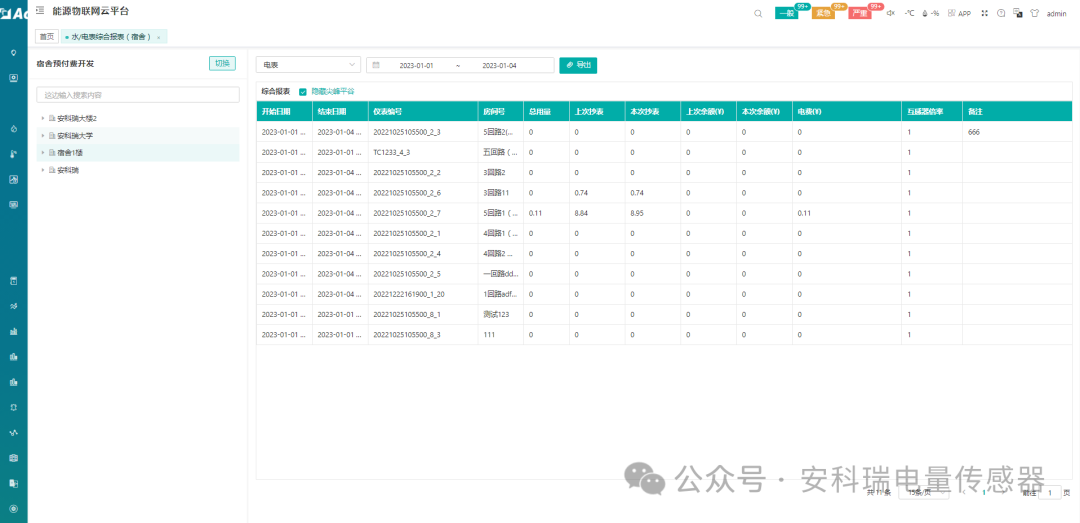Click the start date 2023-01-01 field
Screen dimensions: 1080x523
click(x=416, y=65)
